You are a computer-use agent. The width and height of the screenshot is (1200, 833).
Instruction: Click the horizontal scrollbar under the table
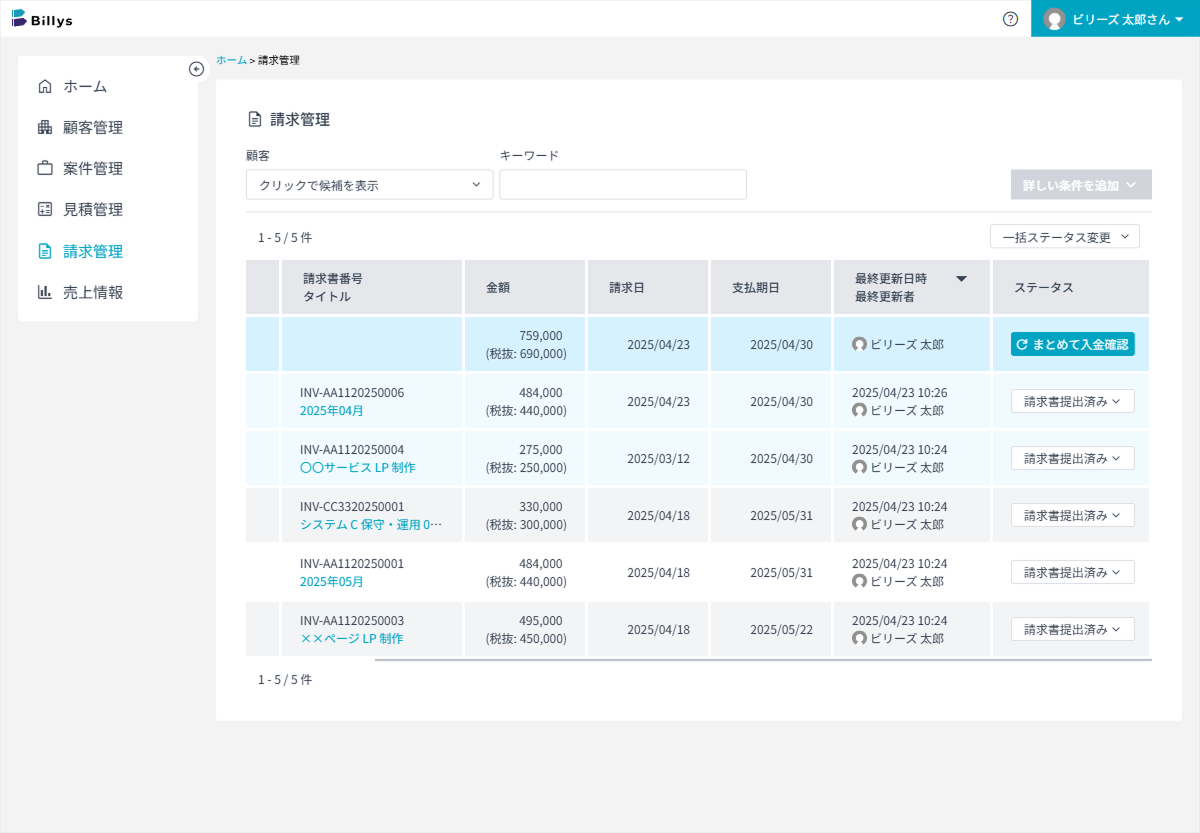point(763,660)
